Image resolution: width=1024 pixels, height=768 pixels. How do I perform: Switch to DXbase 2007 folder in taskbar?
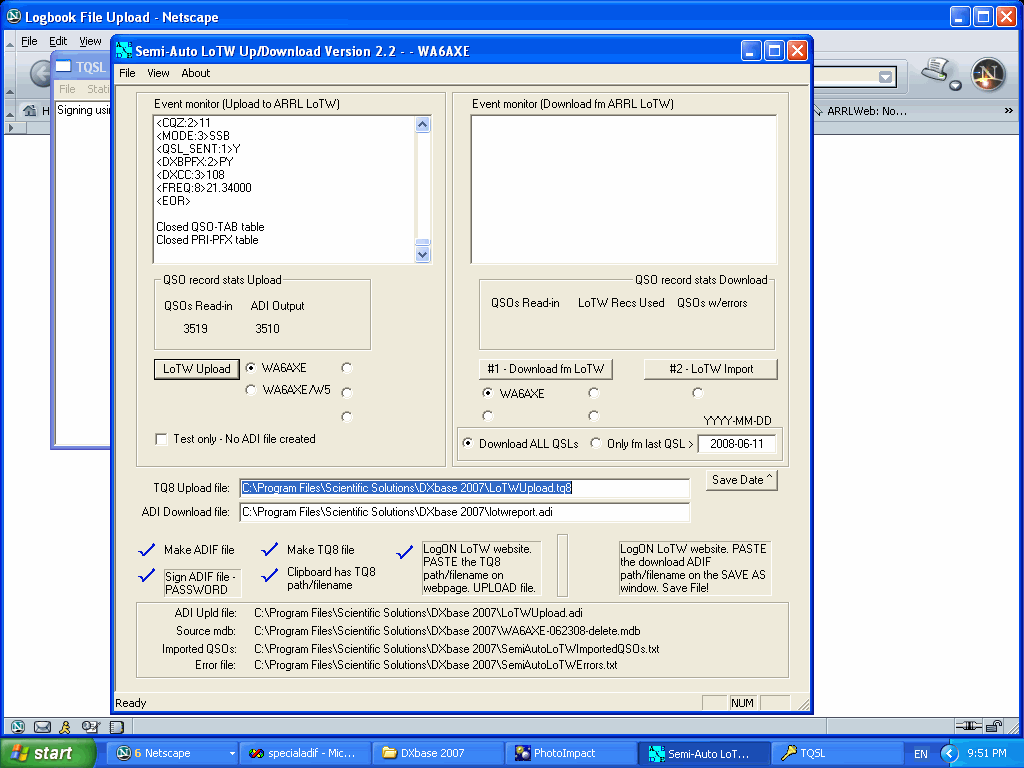[438, 753]
